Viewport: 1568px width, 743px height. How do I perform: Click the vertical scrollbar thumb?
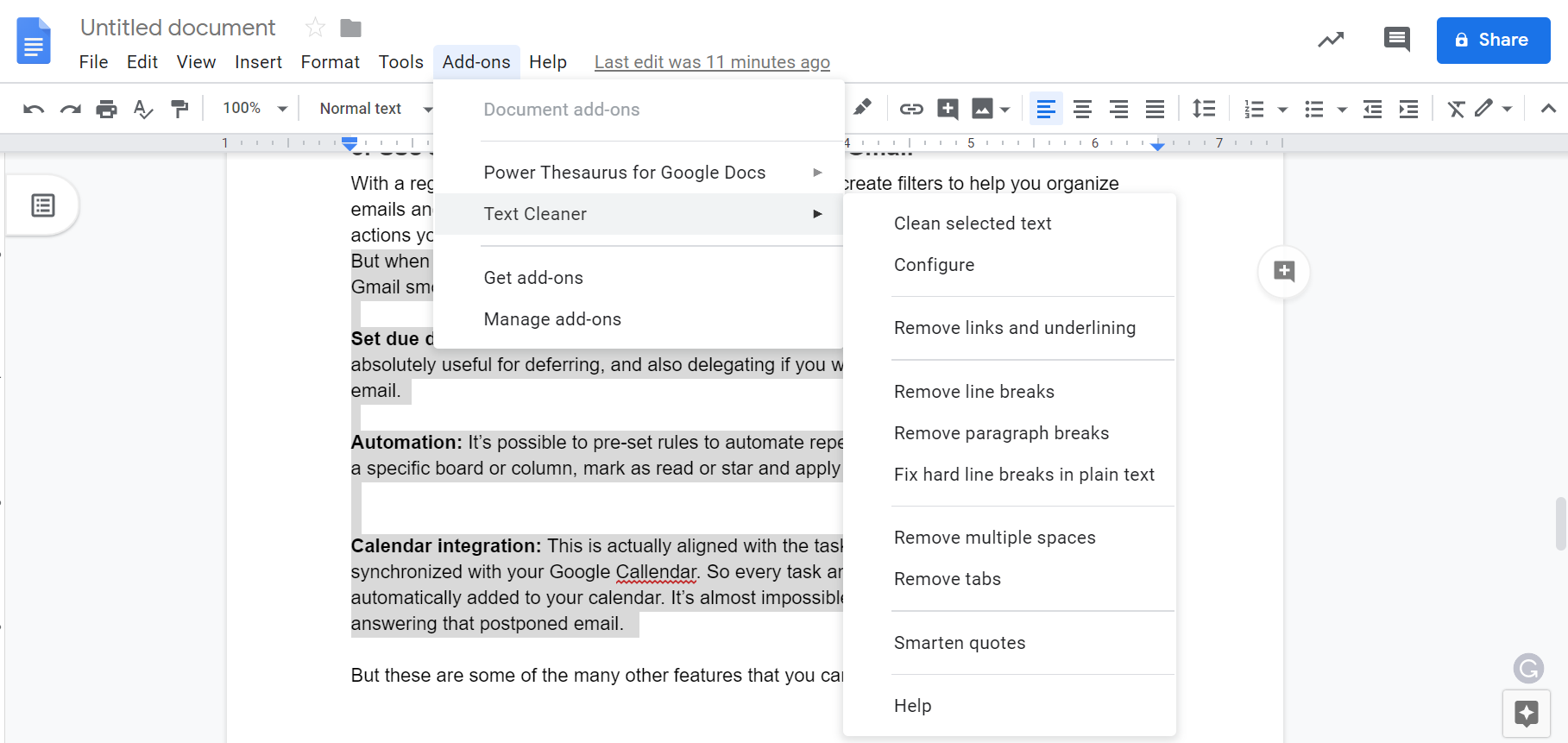pyautogui.click(x=1560, y=523)
